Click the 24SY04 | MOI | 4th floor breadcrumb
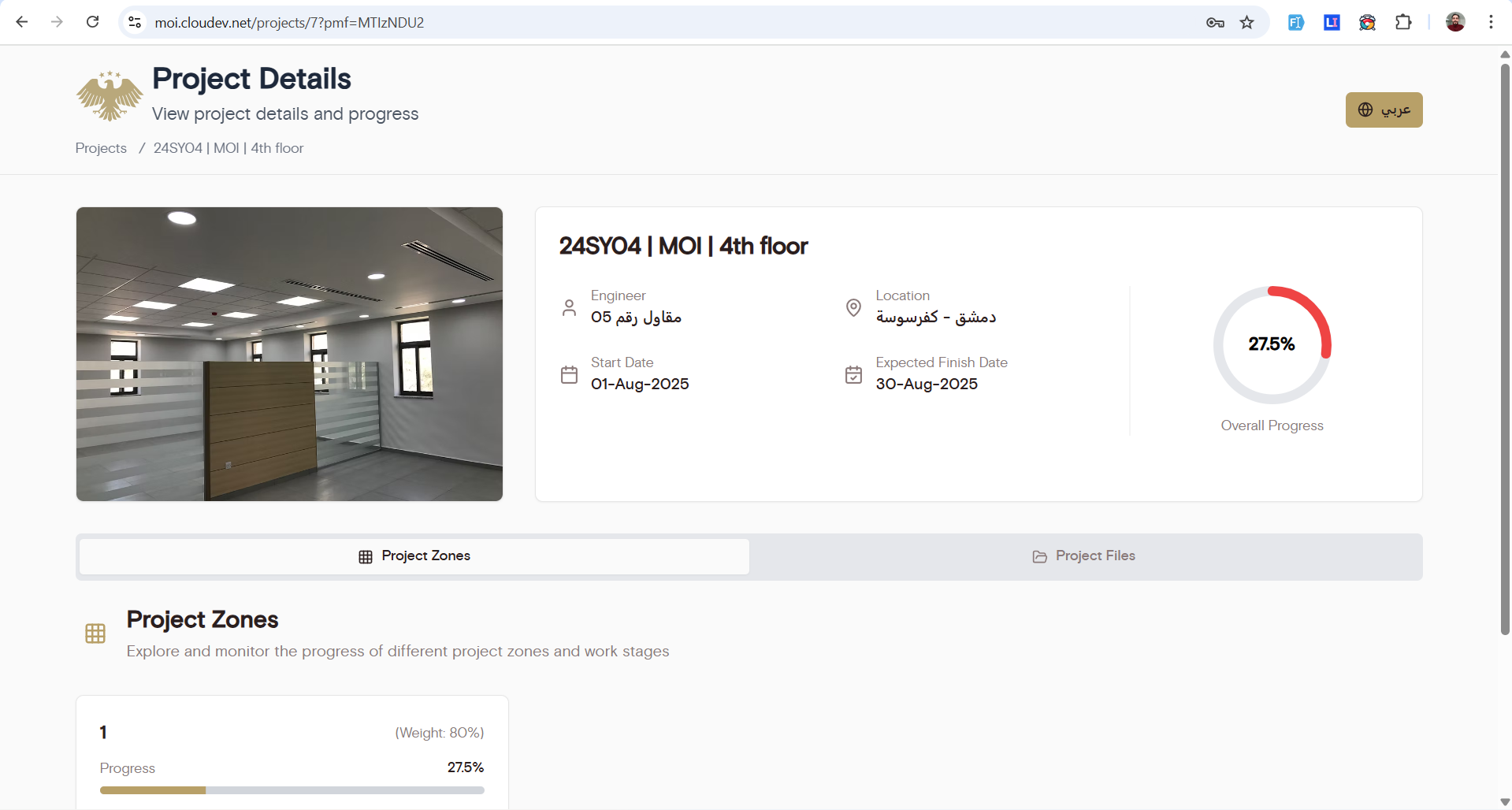 coord(228,148)
